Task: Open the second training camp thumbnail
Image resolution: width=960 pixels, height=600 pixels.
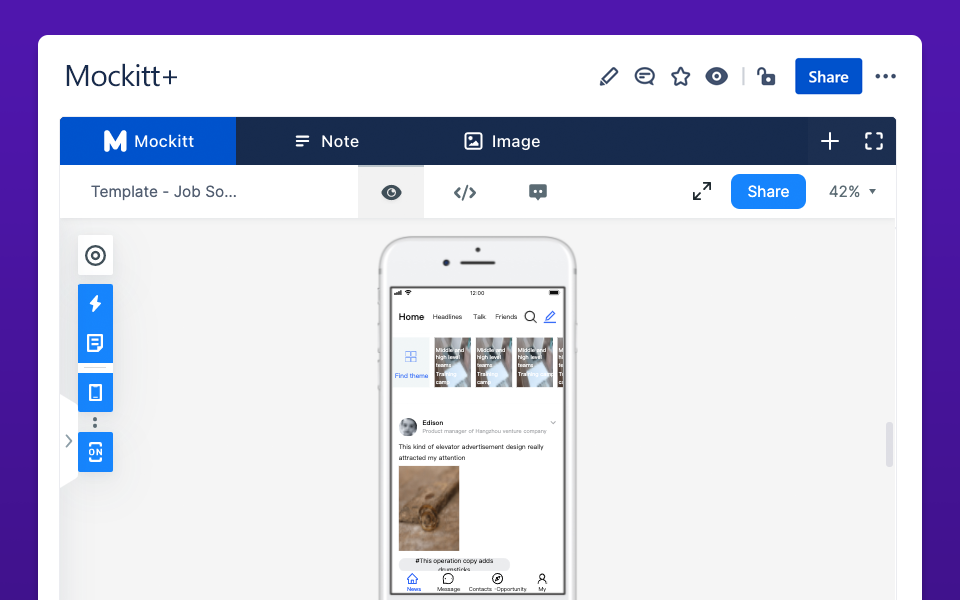Action: pos(493,362)
